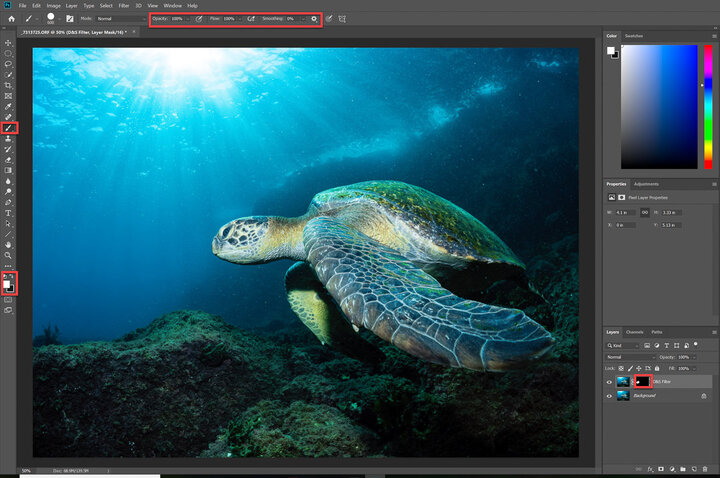The height and width of the screenshot is (478, 720).
Task: Choose the Type tool
Action: tap(9, 213)
